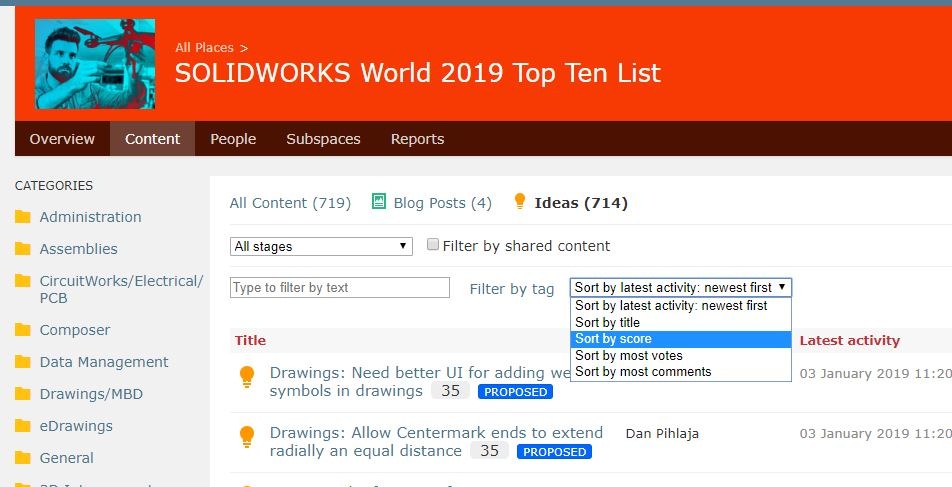The width and height of the screenshot is (952, 487).
Task: Open the space avatar thumbnail image
Action: coord(95,64)
